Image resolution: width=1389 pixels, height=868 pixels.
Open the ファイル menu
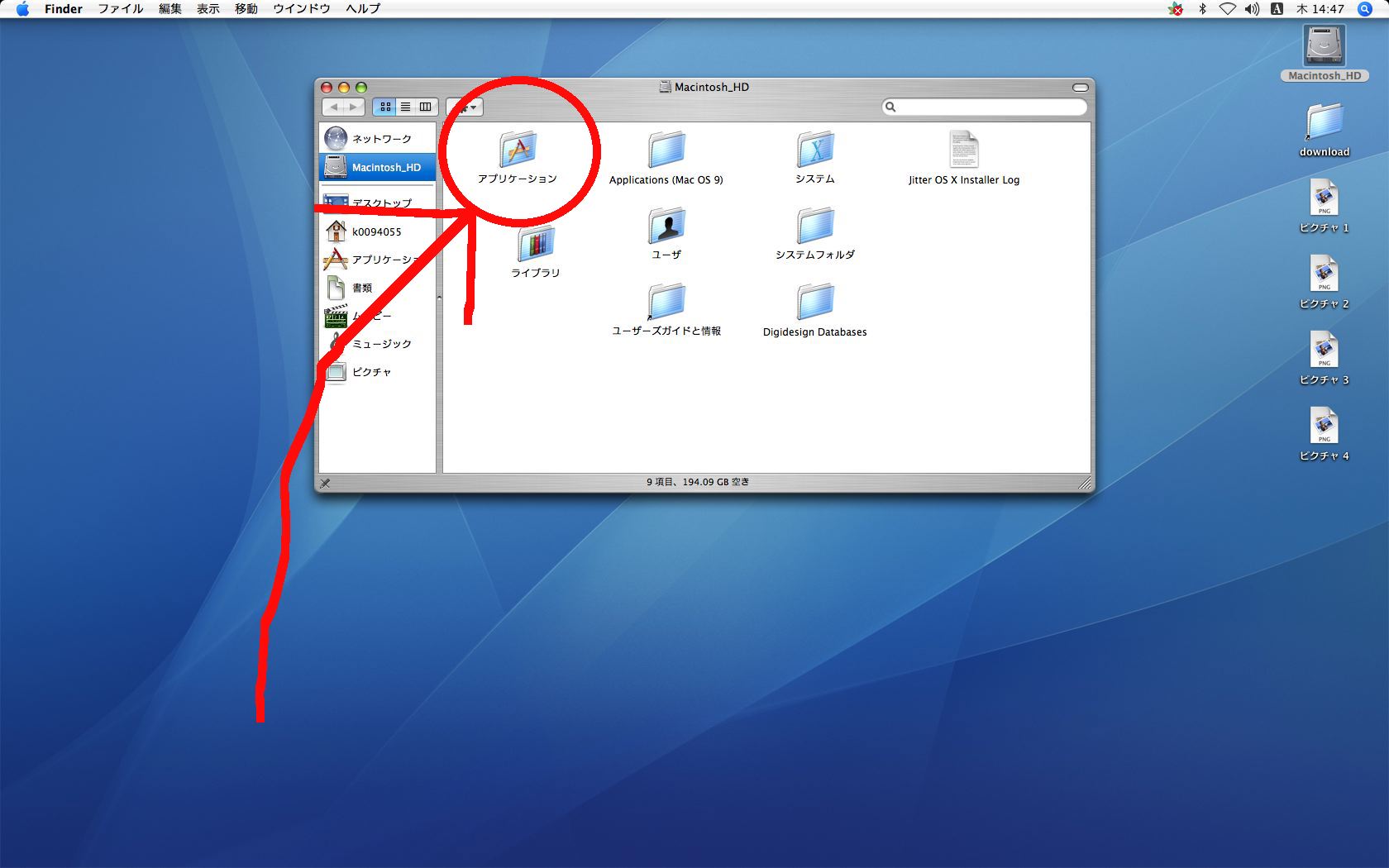click(121, 9)
